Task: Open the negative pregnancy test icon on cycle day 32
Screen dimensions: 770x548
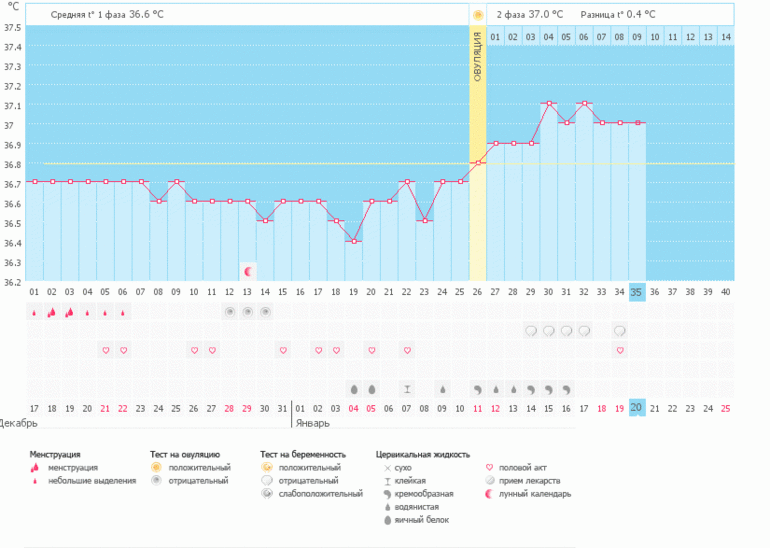Action: tap(584, 331)
